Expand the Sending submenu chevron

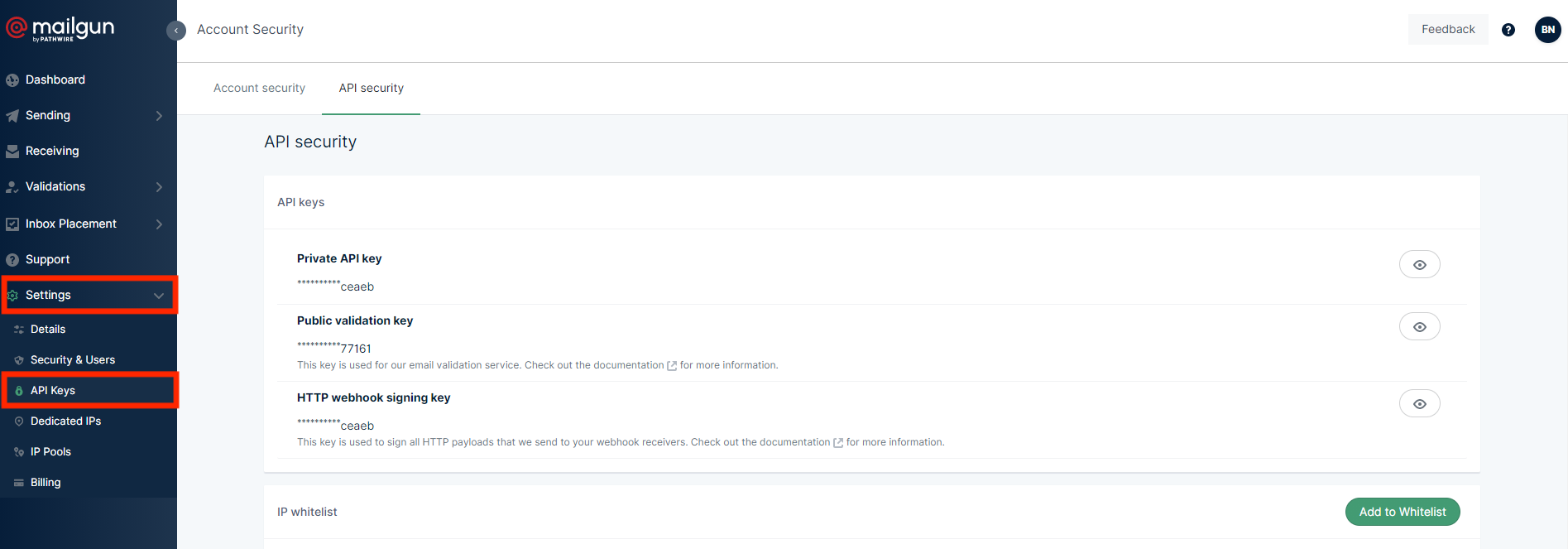click(159, 116)
